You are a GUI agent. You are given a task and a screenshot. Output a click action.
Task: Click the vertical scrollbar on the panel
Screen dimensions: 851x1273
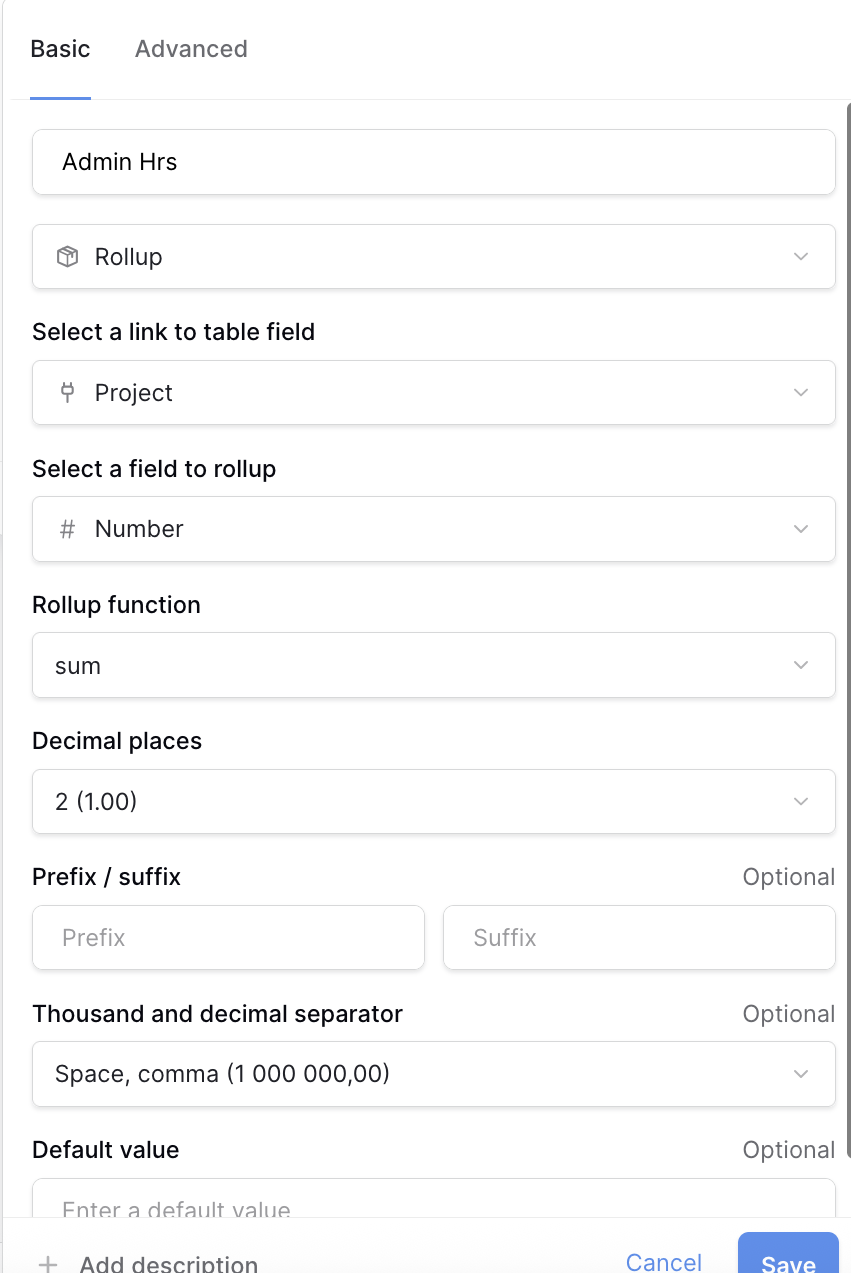click(848, 600)
